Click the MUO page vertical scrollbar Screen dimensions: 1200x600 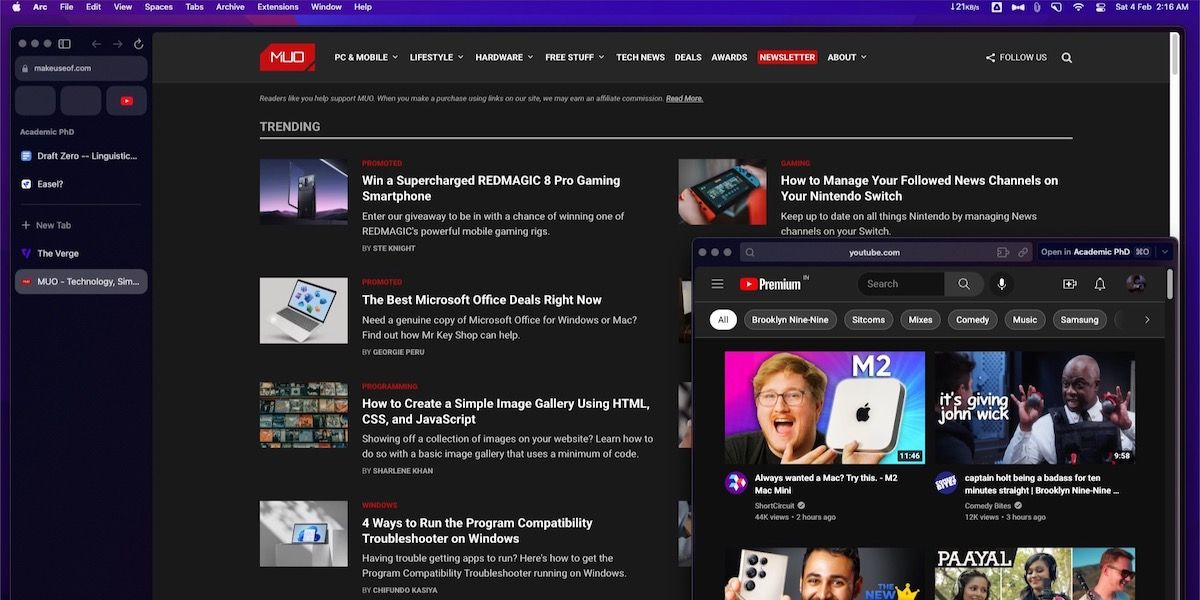coord(1174,56)
